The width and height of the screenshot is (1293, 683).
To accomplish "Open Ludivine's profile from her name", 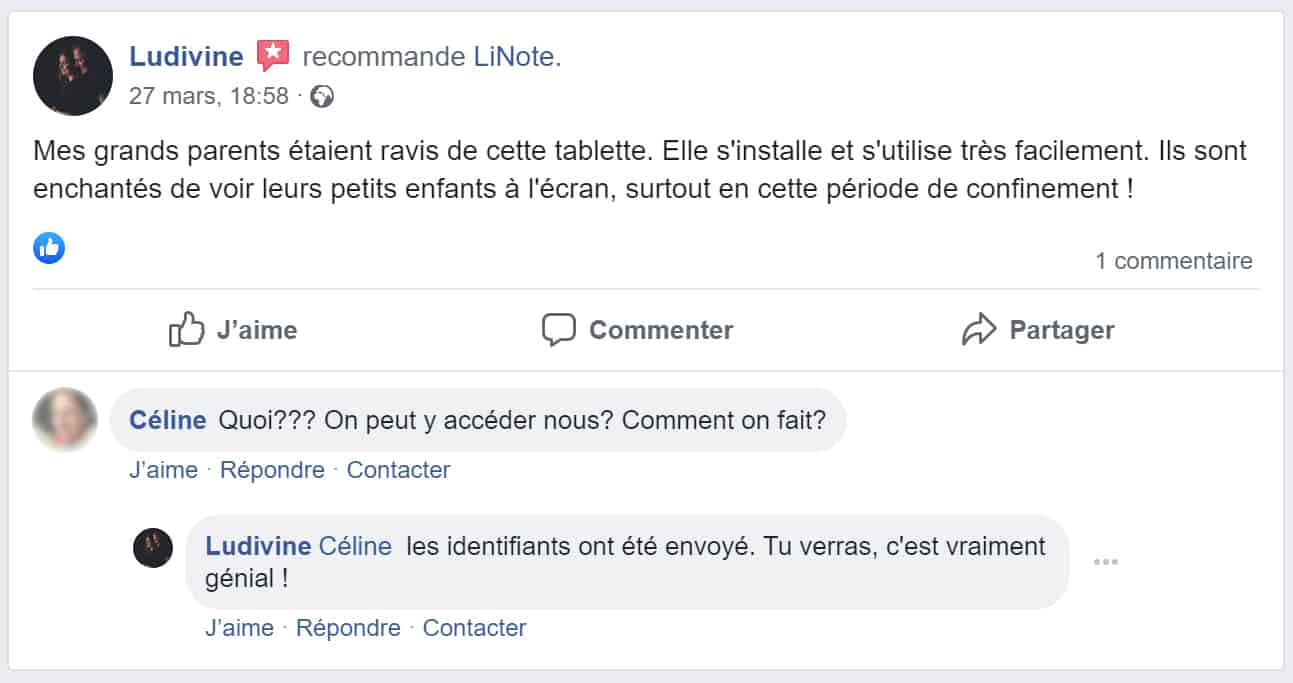I will click(185, 56).
